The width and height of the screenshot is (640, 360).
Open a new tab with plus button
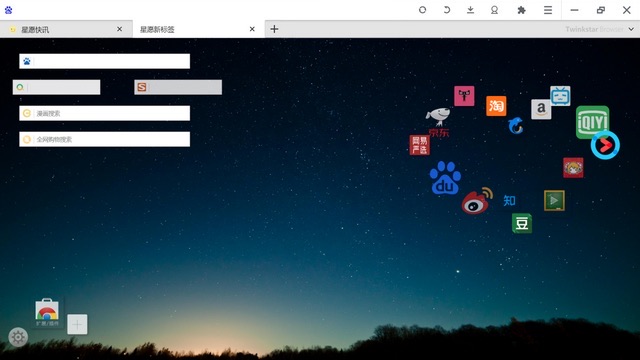274,29
